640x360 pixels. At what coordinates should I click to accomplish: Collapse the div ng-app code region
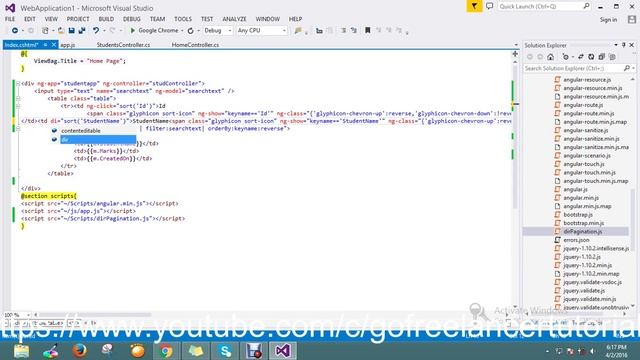[x=18, y=83]
